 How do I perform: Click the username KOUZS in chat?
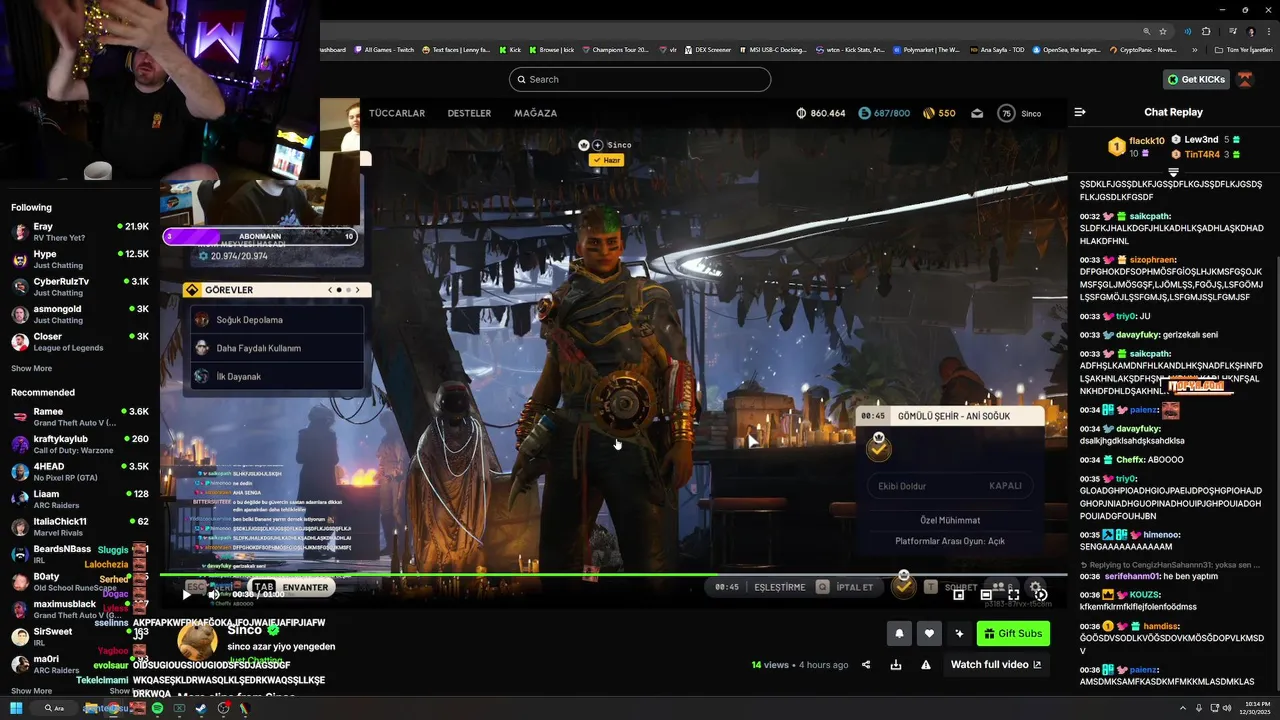(1145, 594)
